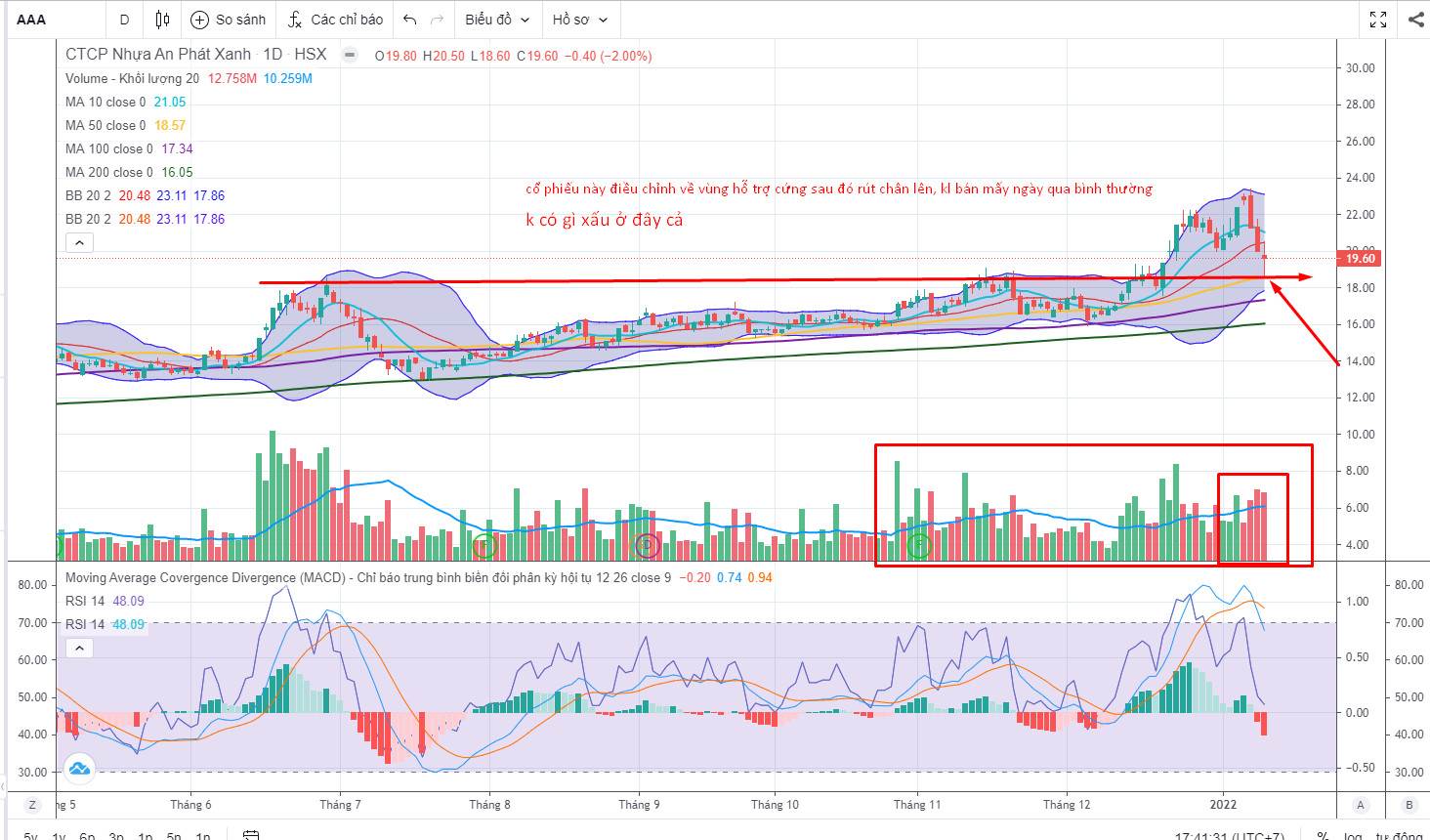Open the purple event marker near Tháng 9

pyautogui.click(x=646, y=545)
